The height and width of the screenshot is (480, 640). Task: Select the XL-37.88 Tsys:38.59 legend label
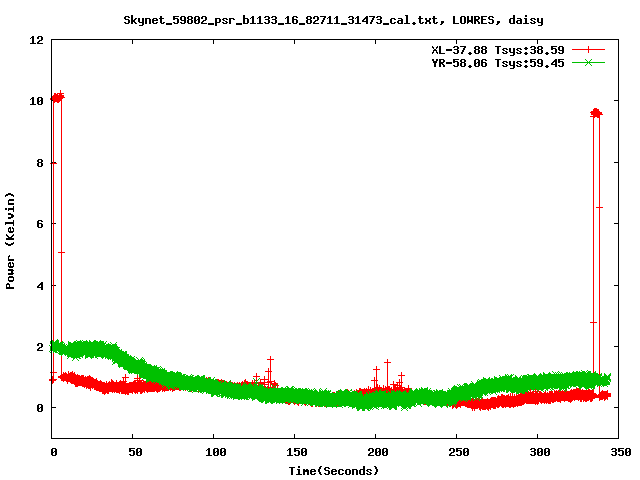[x=498, y=50]
